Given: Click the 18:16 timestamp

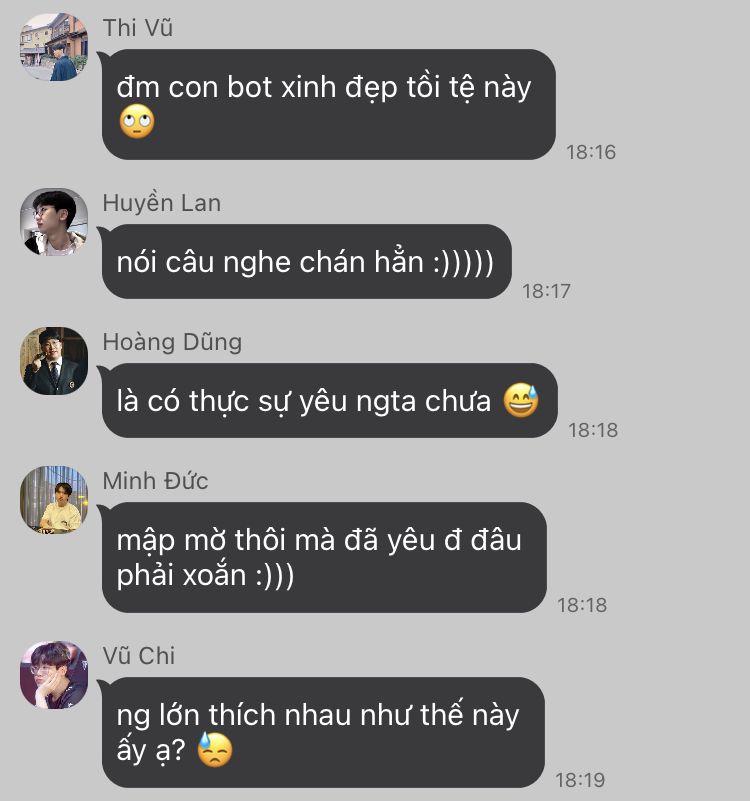Looking at the screenshot, I should coord(591,152).
